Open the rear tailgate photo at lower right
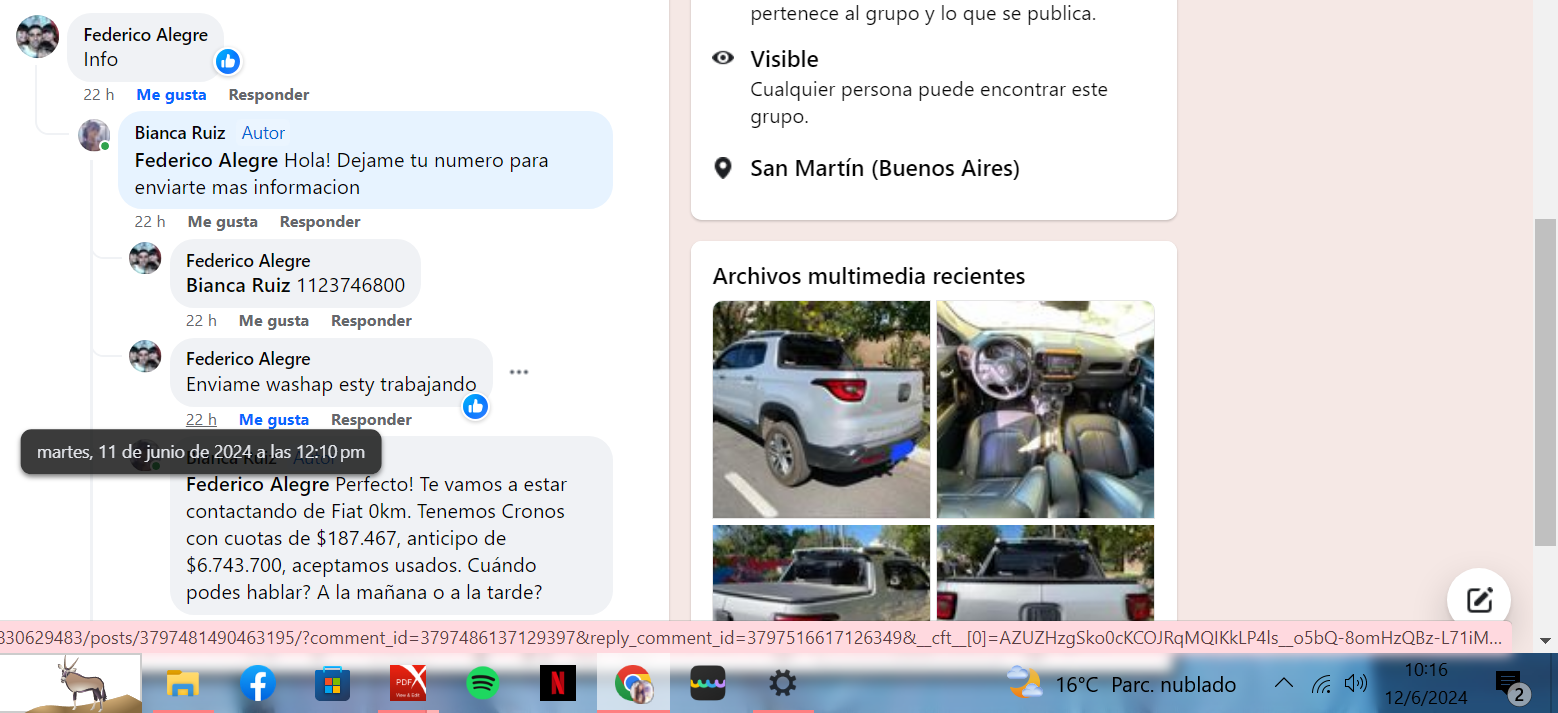The image size is (1558, 713). (1045, 572)
